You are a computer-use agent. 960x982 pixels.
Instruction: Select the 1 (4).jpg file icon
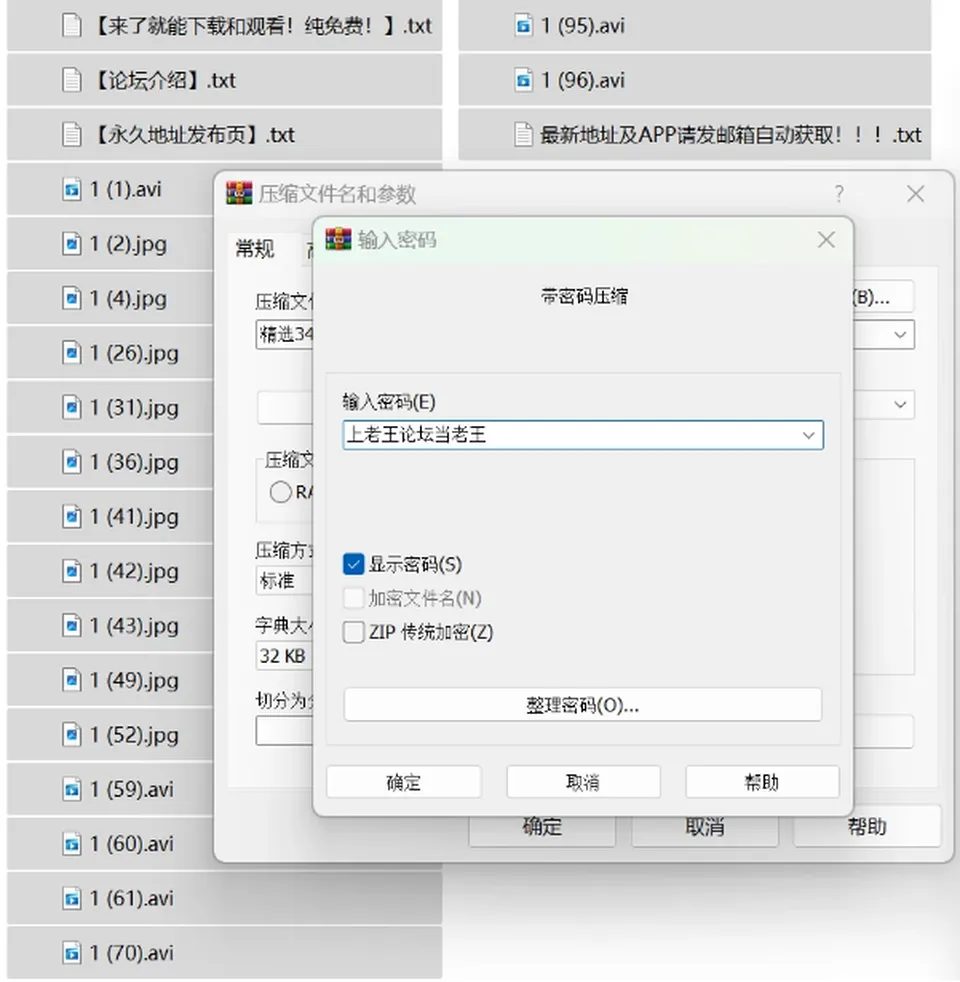[x=72, y=298]
